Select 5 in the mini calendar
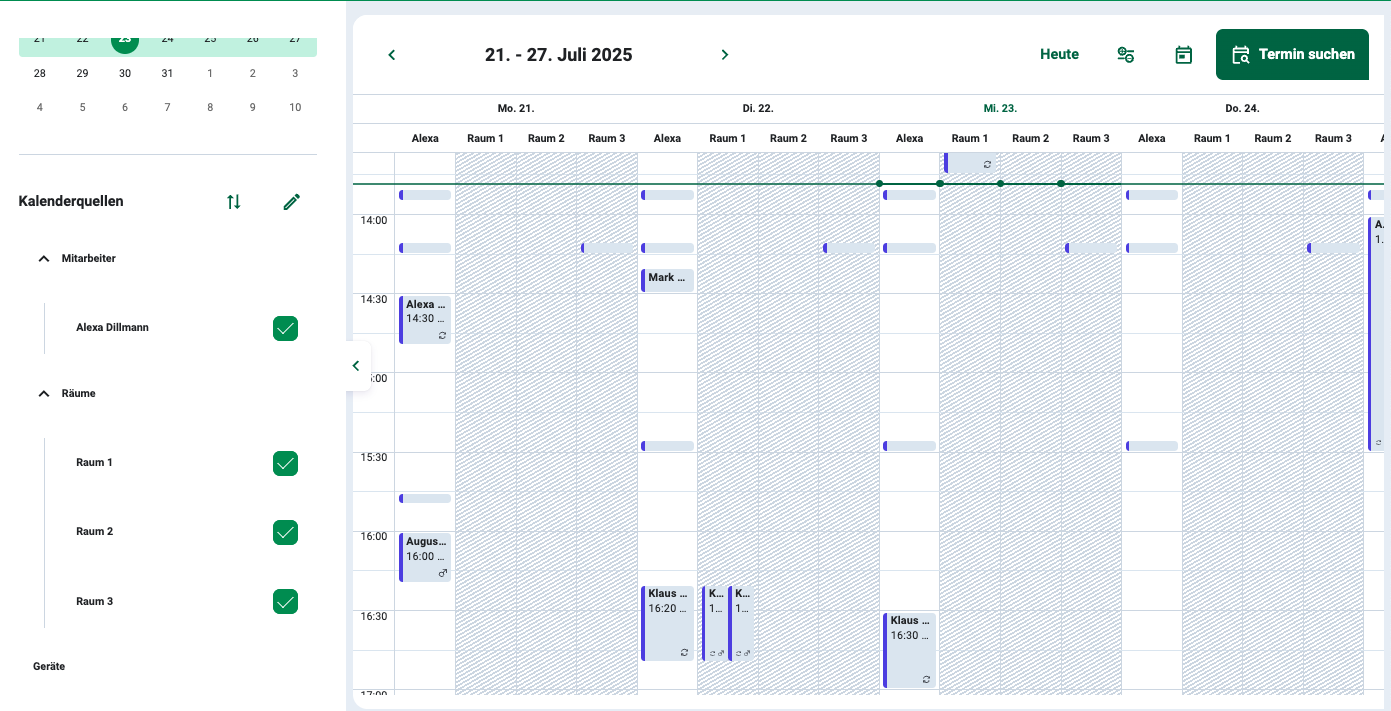The width and height of the screenshot is (1391, 711). point(82,107)
